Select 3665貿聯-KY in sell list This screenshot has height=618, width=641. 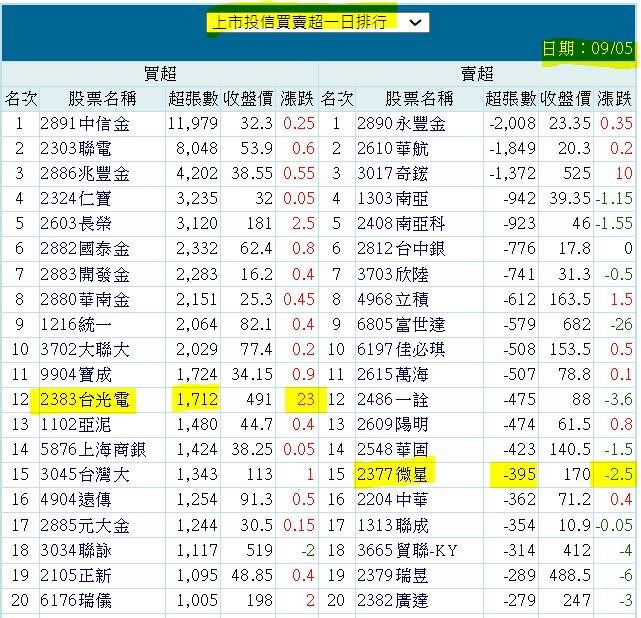coord(411,550)
